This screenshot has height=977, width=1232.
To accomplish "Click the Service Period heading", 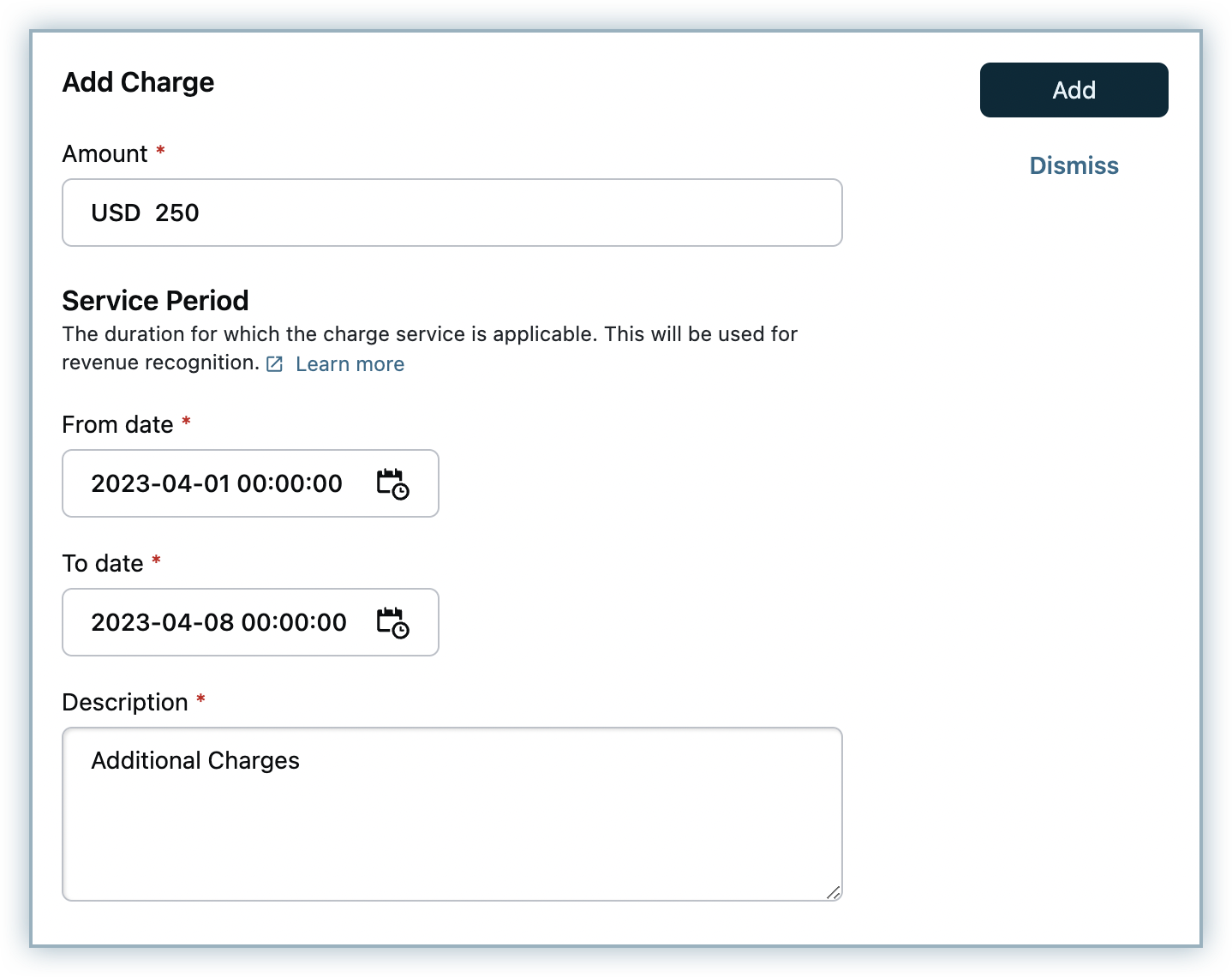I will tap(155, 301).
